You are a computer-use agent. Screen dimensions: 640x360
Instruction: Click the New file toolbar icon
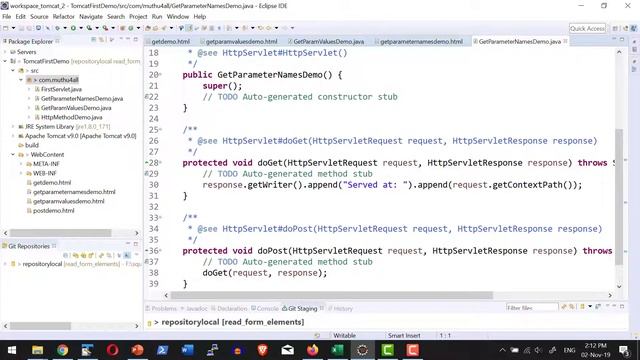pyautogui.click(x=6, y=28)
